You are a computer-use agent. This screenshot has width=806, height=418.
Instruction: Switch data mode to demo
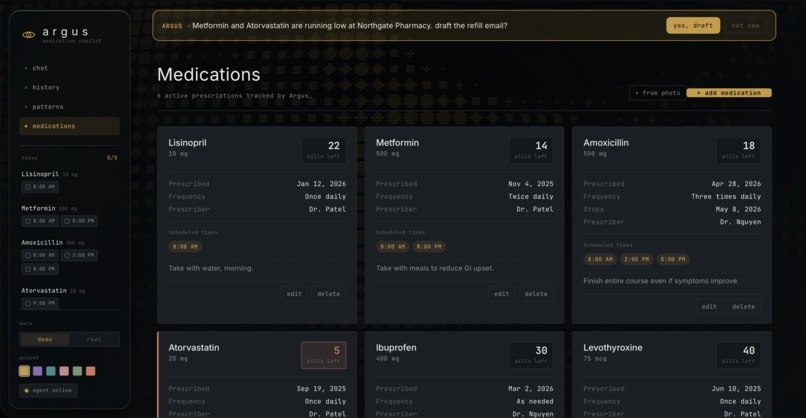45,339
